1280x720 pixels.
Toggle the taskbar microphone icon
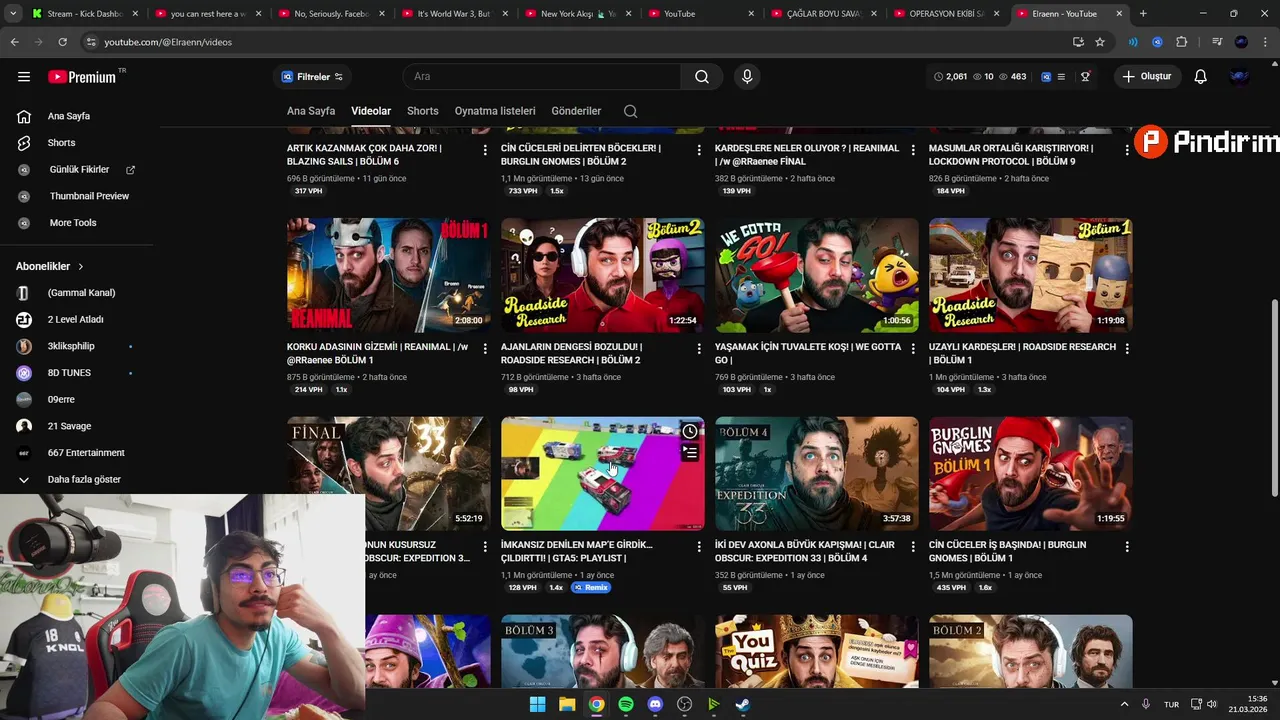[x=1146, y=704]
